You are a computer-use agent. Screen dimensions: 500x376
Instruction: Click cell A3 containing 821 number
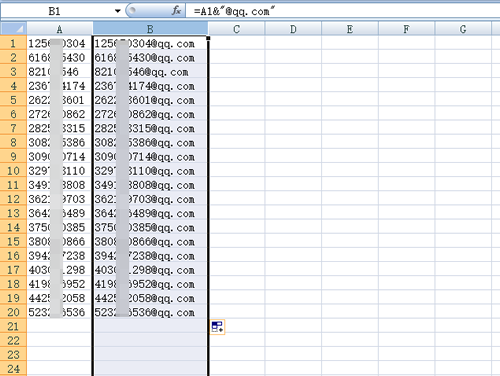tap(59, 72)
